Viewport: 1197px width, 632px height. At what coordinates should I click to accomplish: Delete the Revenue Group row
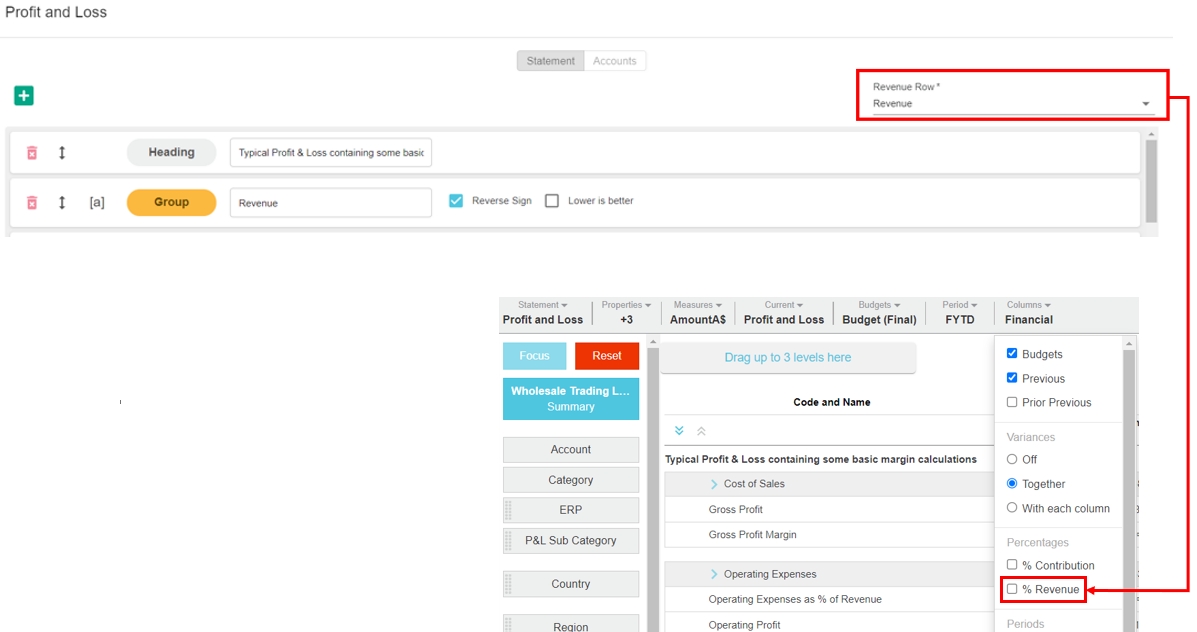[32, 202]
